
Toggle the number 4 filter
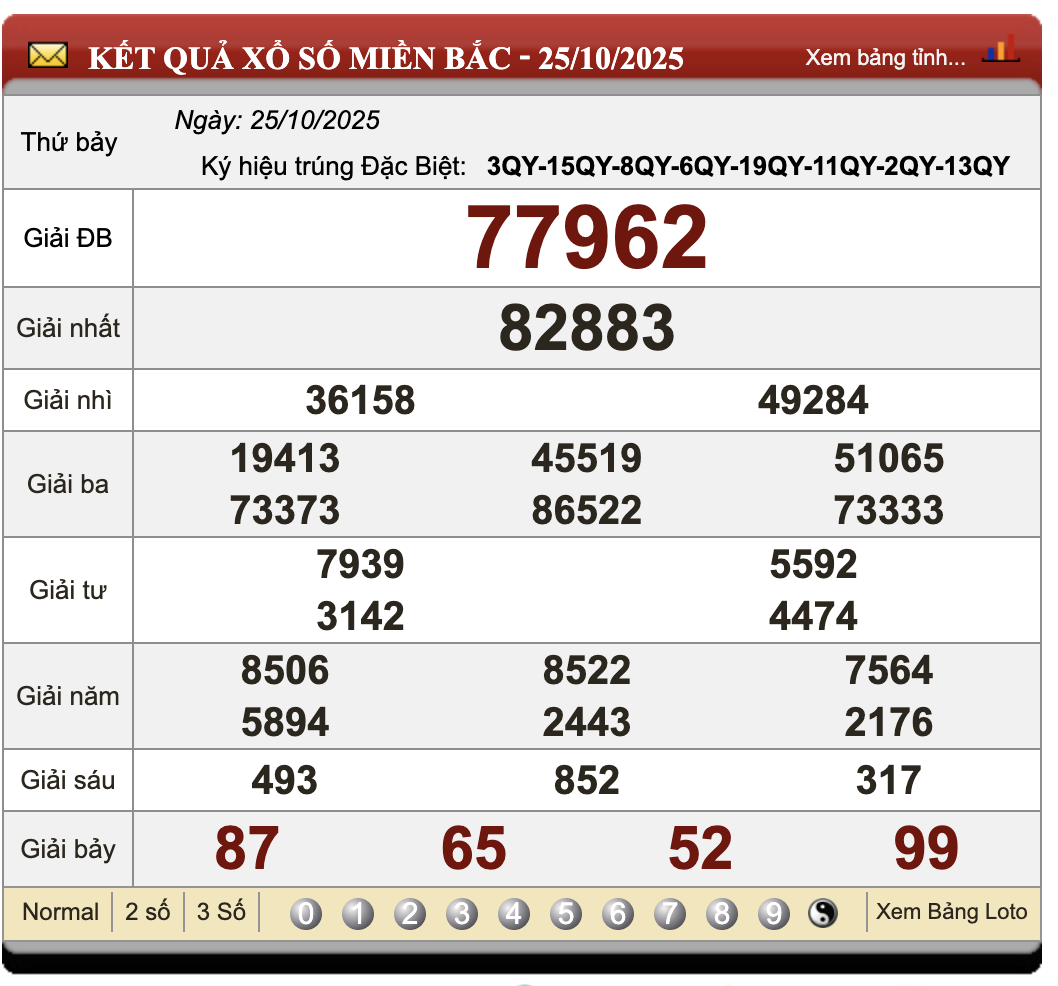(513, 912)
